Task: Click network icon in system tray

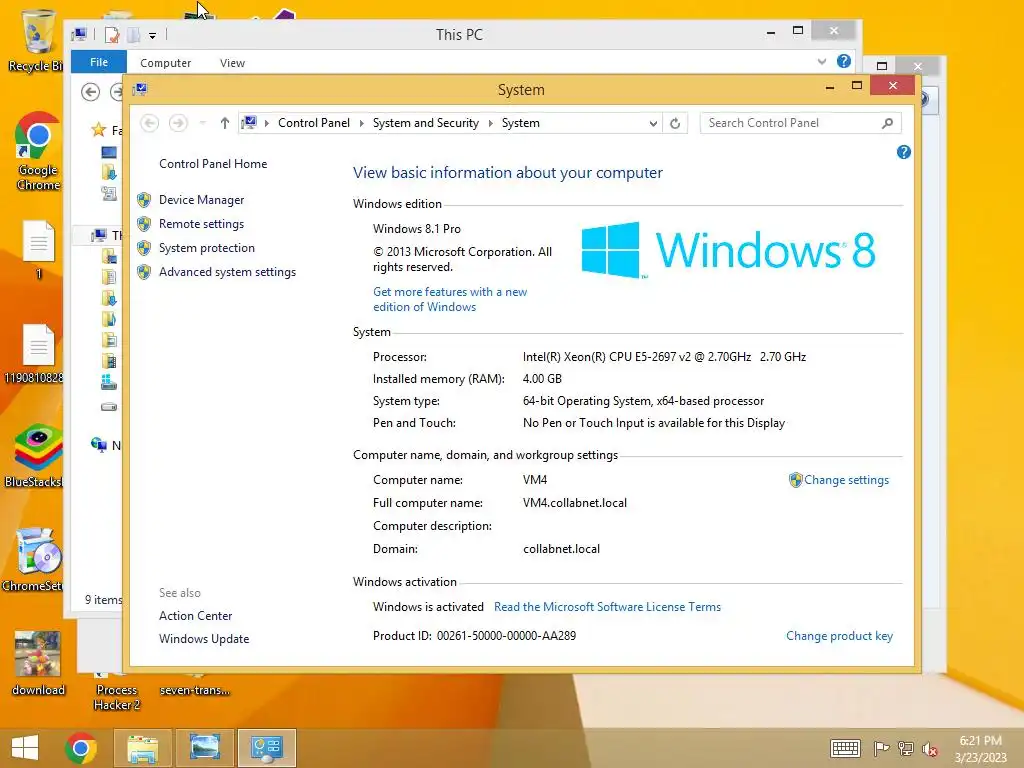Action: coord(905,748)
